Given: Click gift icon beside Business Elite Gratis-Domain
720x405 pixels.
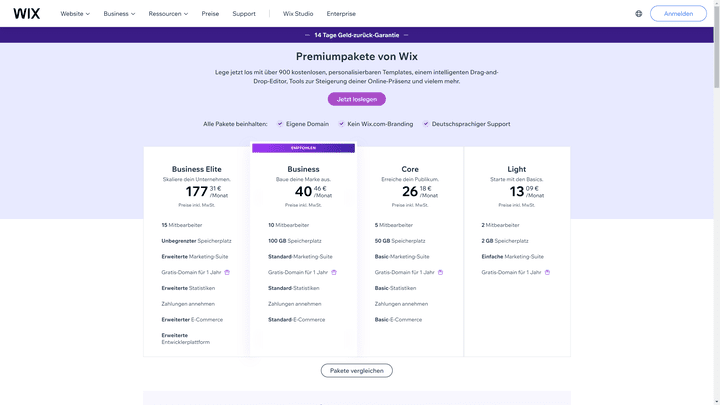Looking at the screenshot, I should (227, 272).
